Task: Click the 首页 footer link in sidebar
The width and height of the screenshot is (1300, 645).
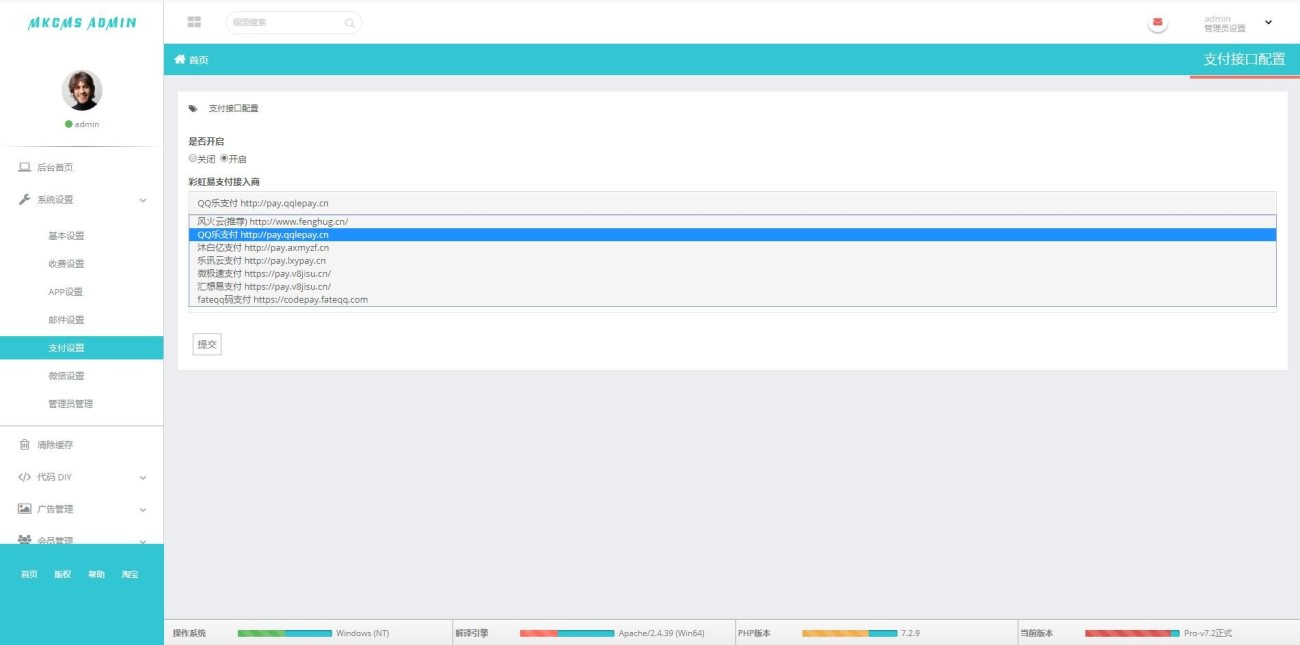Action: [x=29, y=574]
